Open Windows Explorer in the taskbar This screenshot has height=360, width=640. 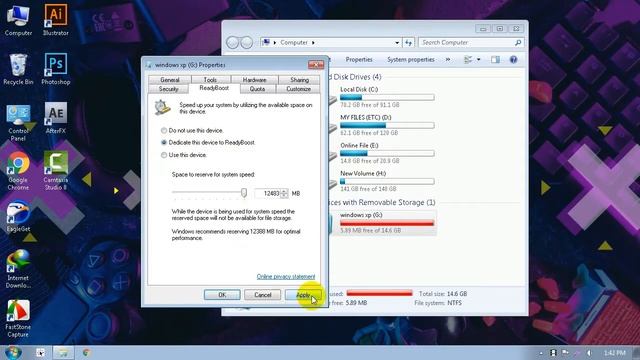click(63, 353)
